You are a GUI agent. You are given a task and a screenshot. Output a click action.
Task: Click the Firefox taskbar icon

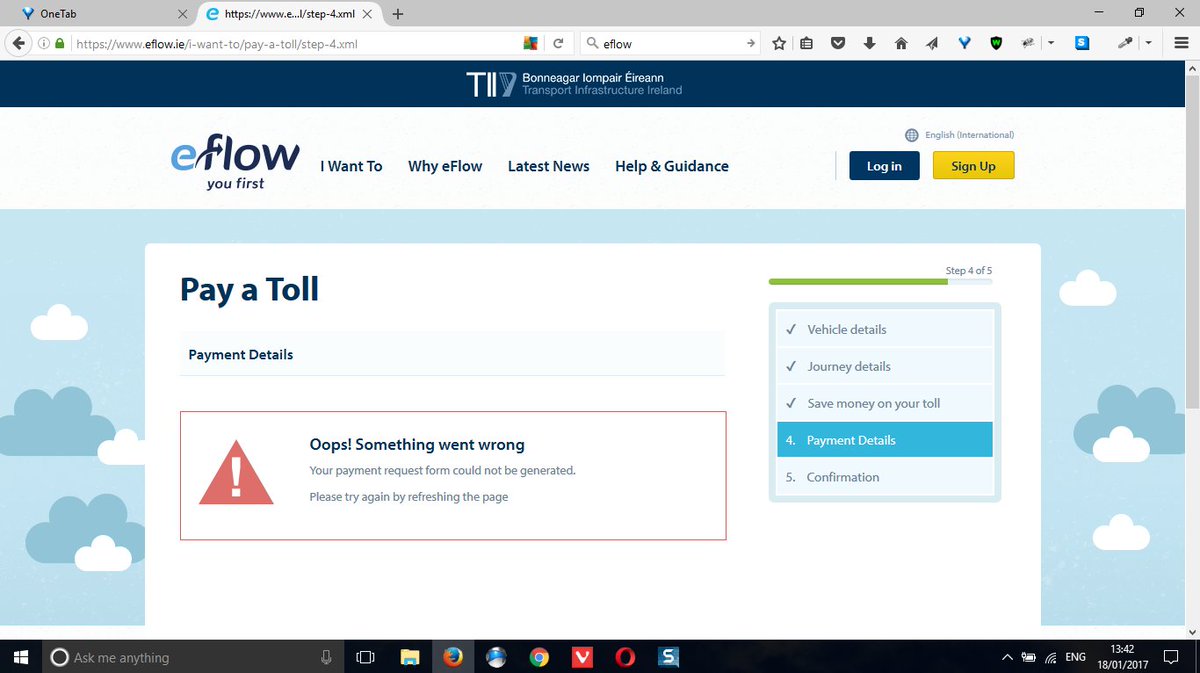pos(453,657)
